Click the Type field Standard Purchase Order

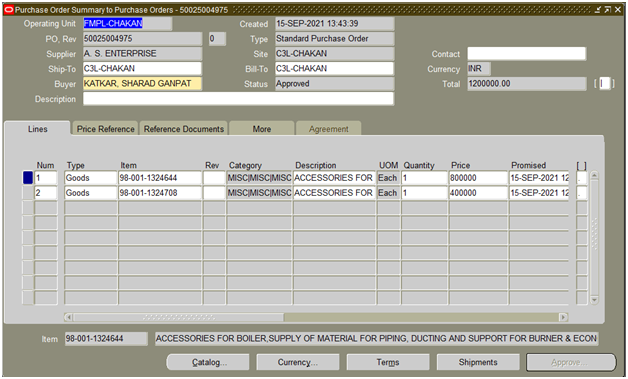334,39
